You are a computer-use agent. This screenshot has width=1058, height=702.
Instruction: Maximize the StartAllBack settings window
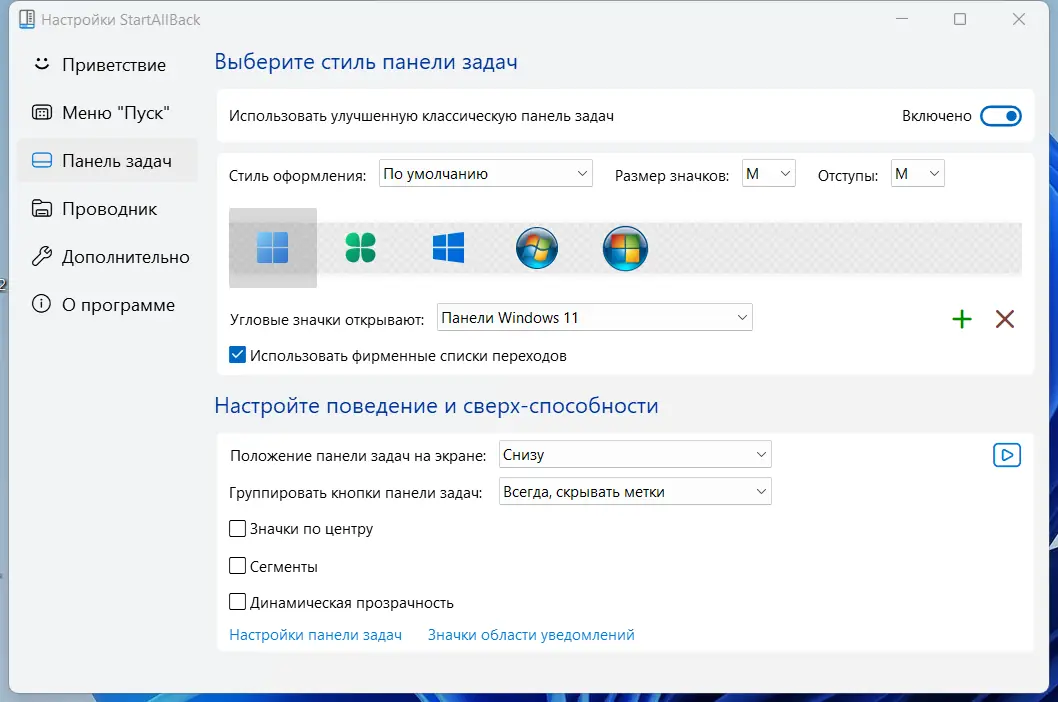pyautogui.click(x=959, y=19)
